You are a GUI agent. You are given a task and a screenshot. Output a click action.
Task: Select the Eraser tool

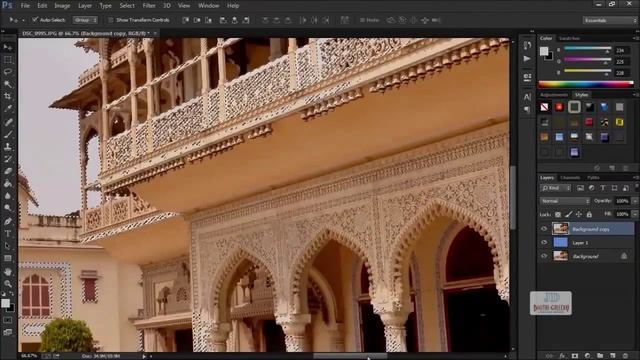(x=8, y=171)
